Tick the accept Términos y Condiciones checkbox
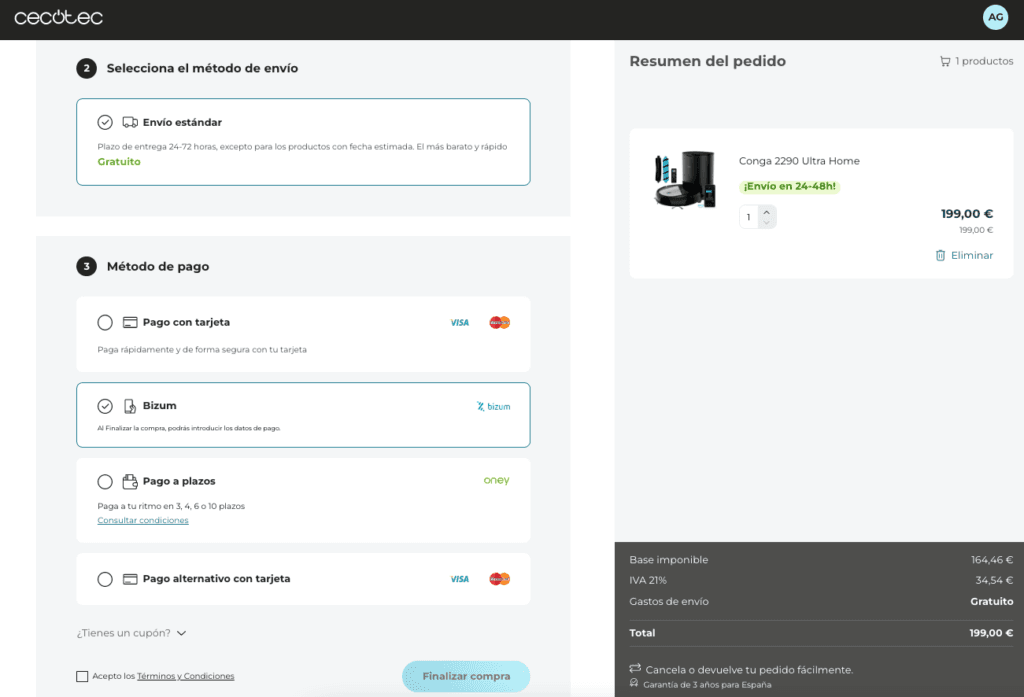This screenshot has width=1024, height=697. 82,676
